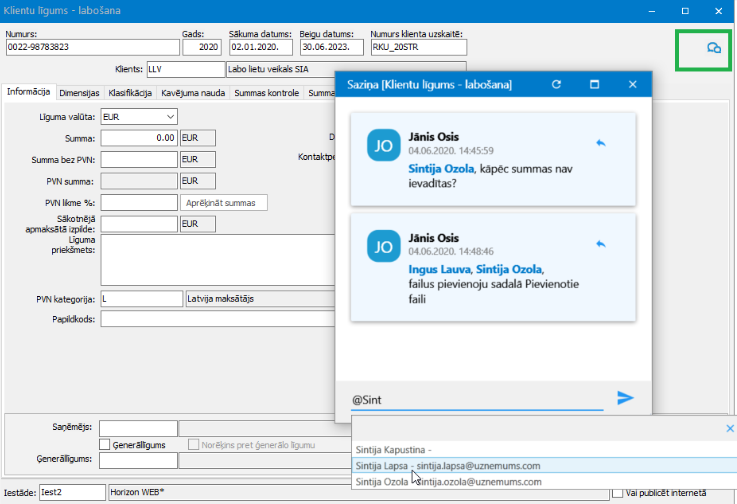The height and width of the screenshot is (504, 737).
Task: Check Norēķins pret ģenerālo līgumu option
Action: coord(192,444)
